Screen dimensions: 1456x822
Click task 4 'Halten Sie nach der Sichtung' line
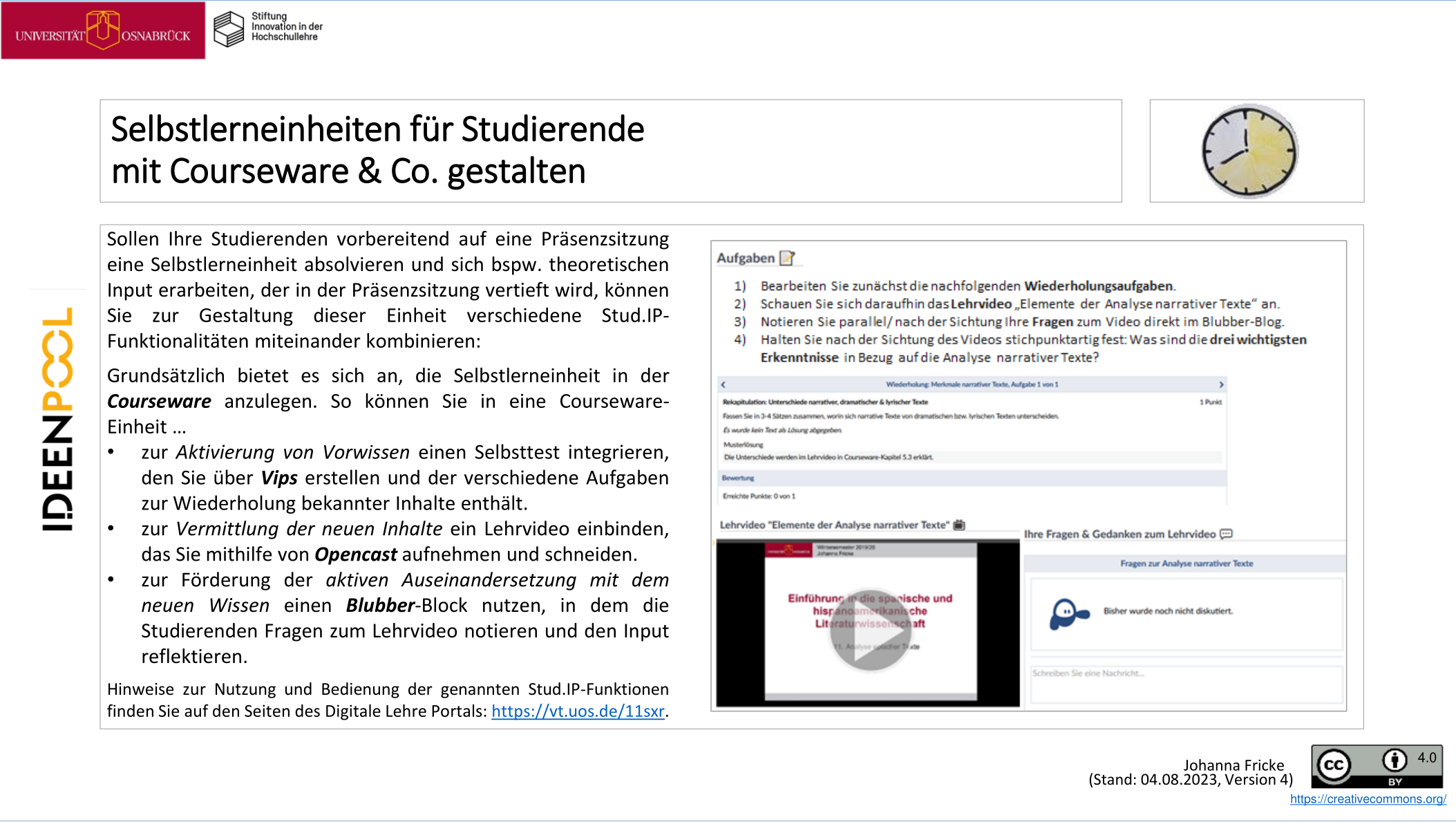(1033, 348)
